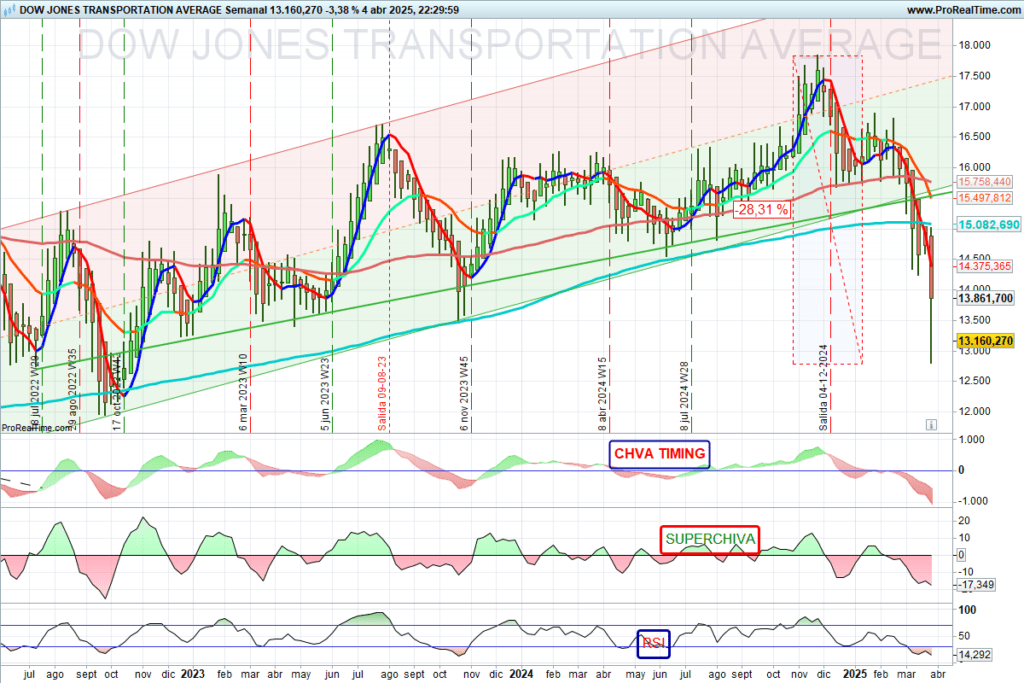The height and width of the screenshot is (683, 1024).
Task: Click 17.500 on the price axis
Action: 974,76
